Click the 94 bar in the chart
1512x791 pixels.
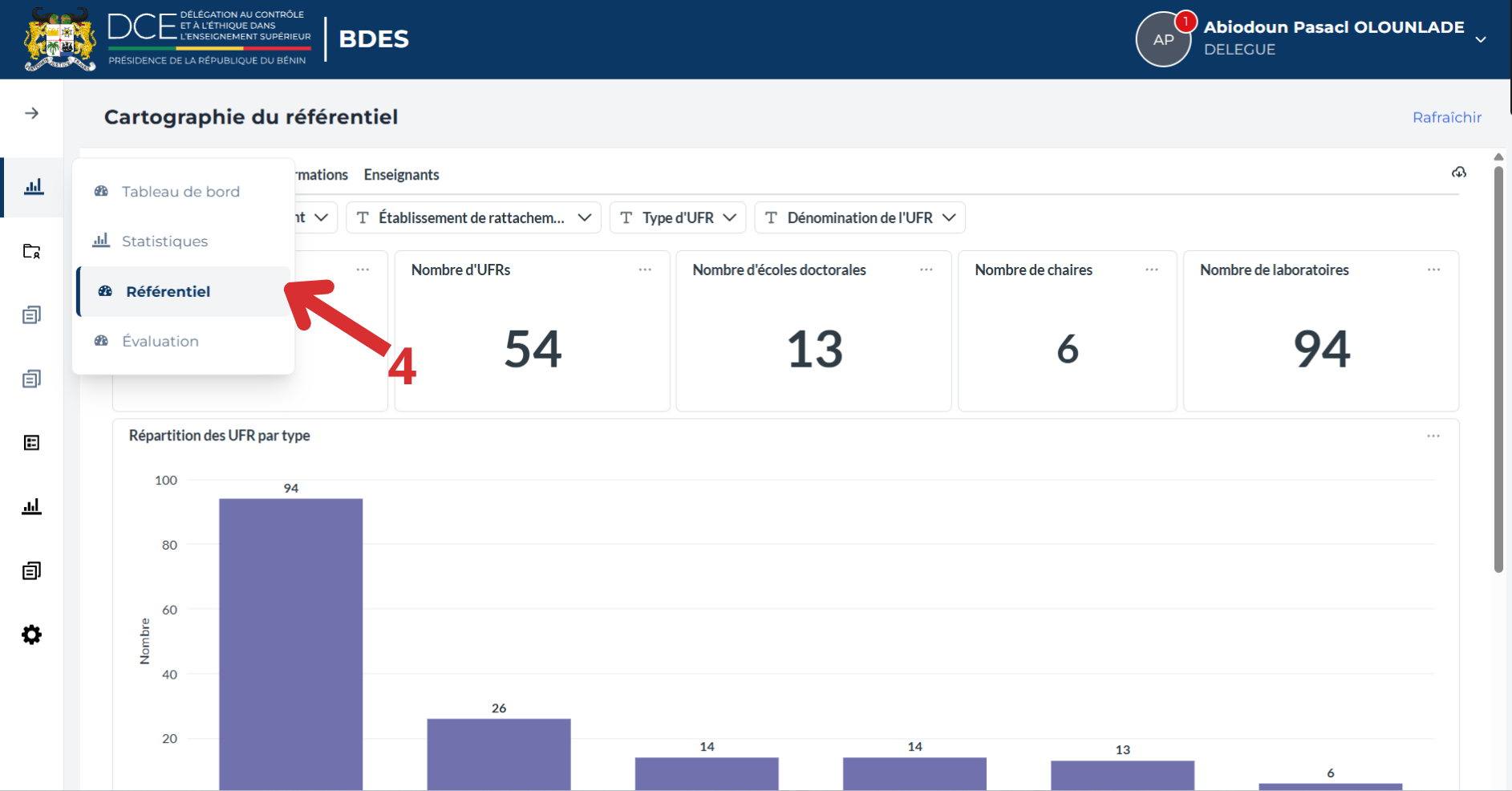290,644
